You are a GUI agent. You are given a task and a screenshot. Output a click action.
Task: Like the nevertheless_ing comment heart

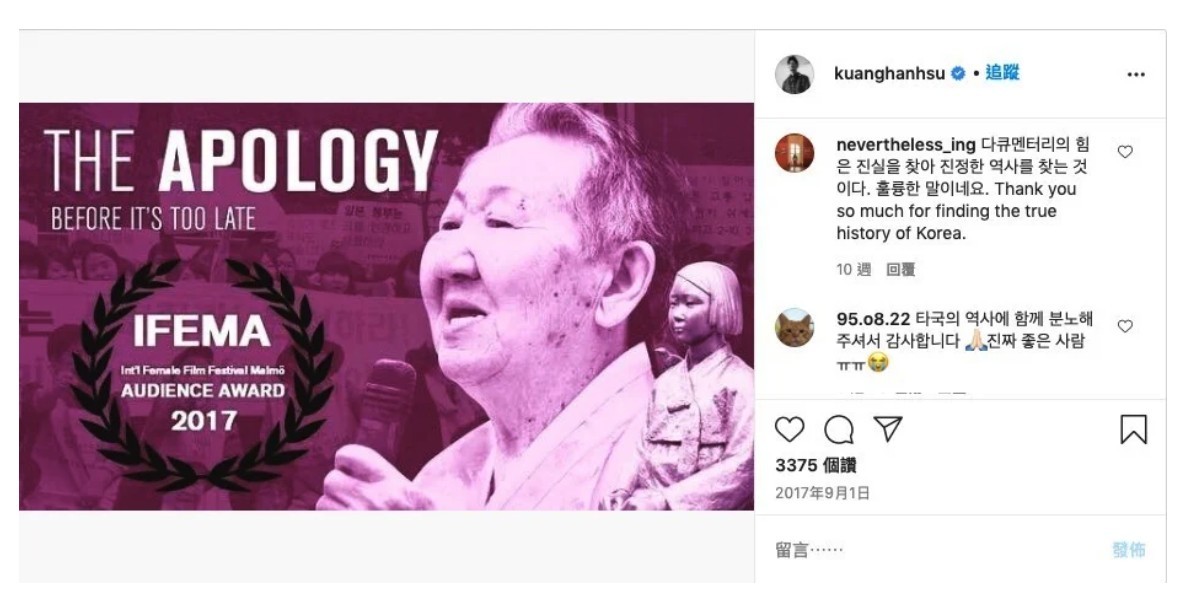[1125, 152]
